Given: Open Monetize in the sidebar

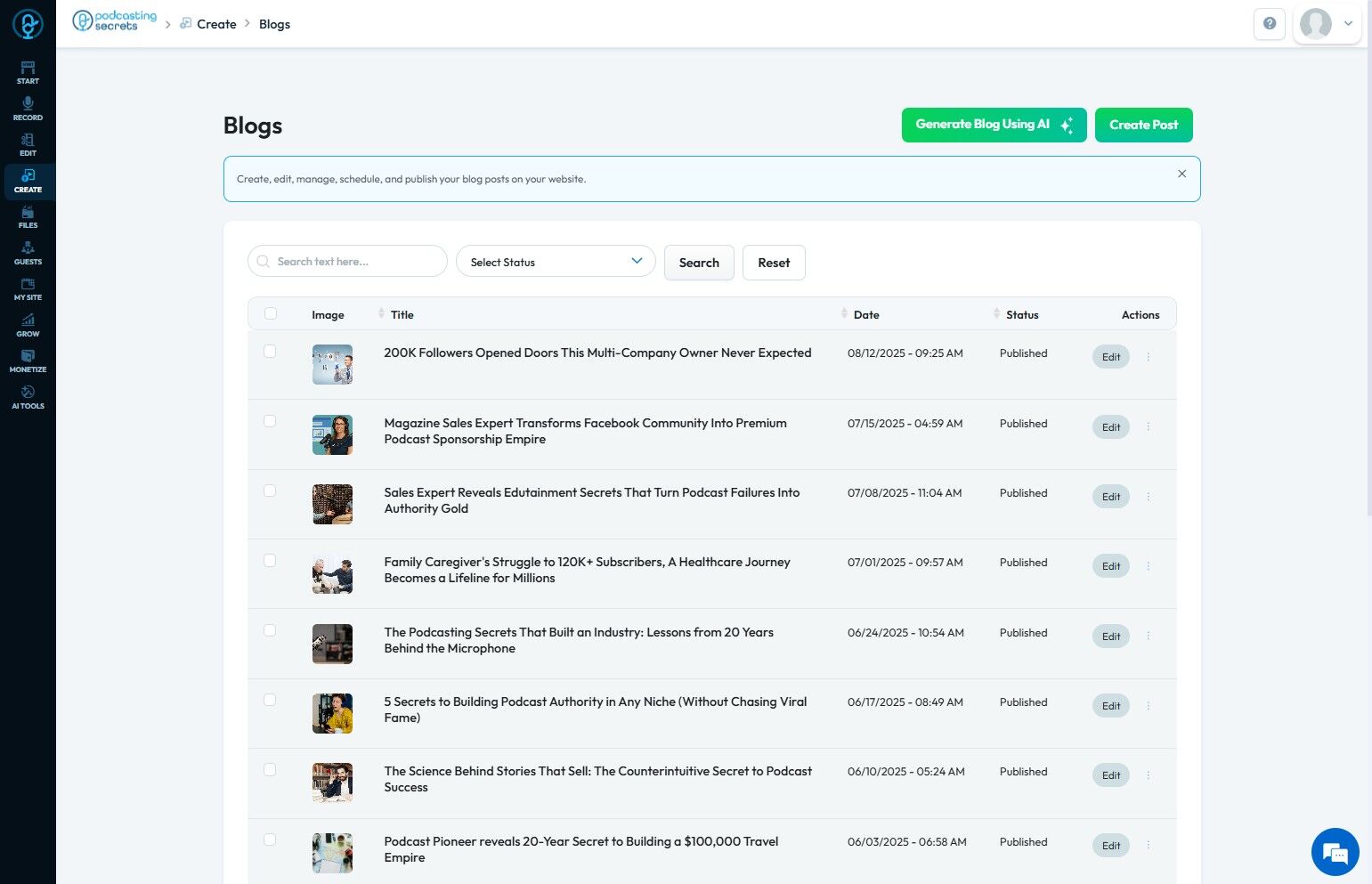Looking at the screenshot, I should (28, 361).
